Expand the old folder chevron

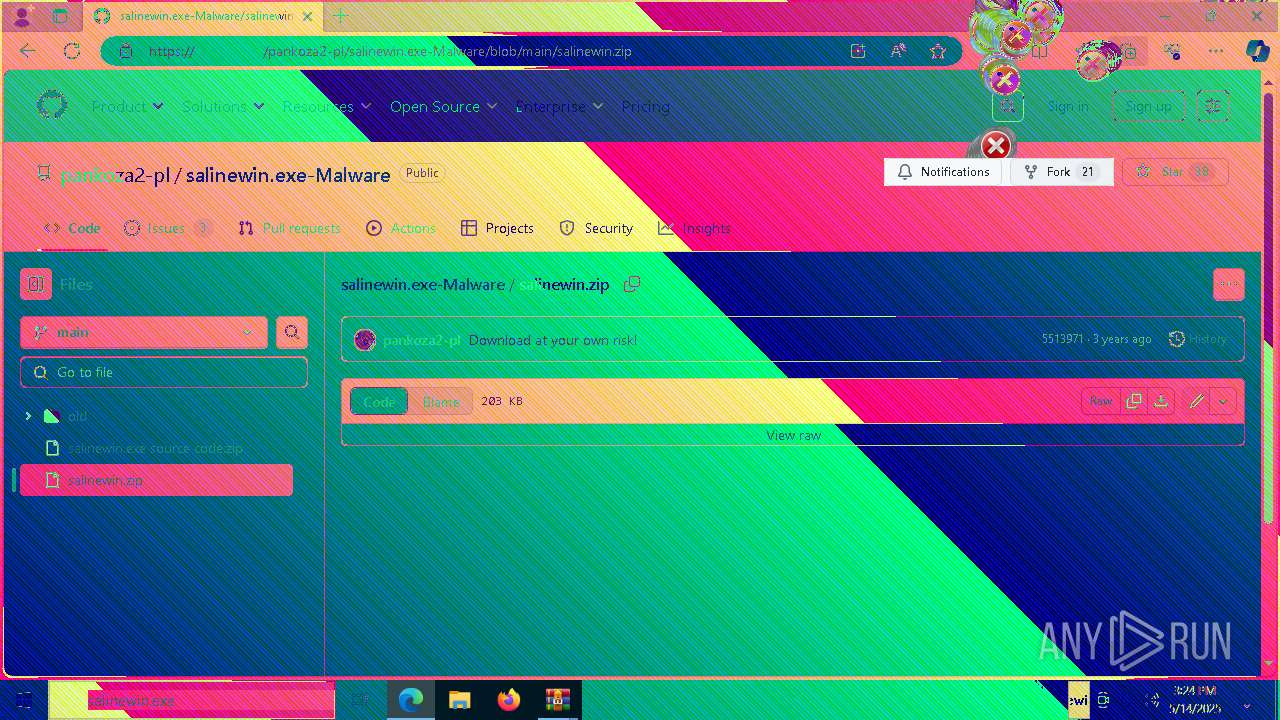28,416
